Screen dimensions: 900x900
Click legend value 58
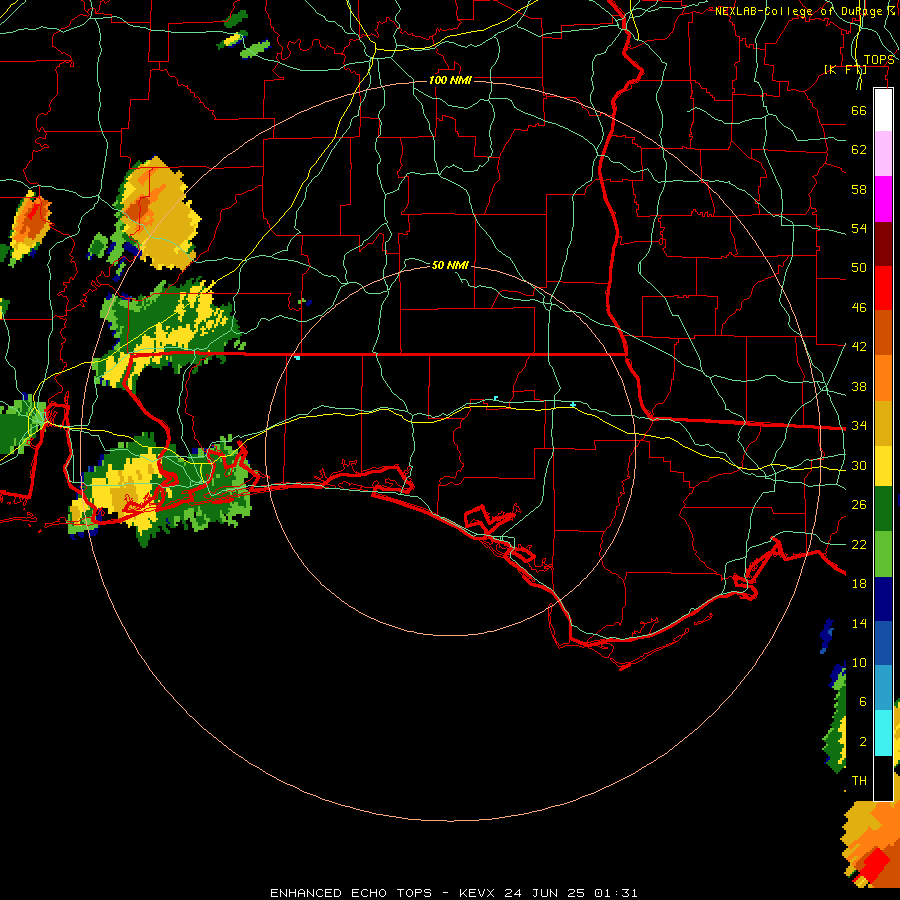(859, 189)
